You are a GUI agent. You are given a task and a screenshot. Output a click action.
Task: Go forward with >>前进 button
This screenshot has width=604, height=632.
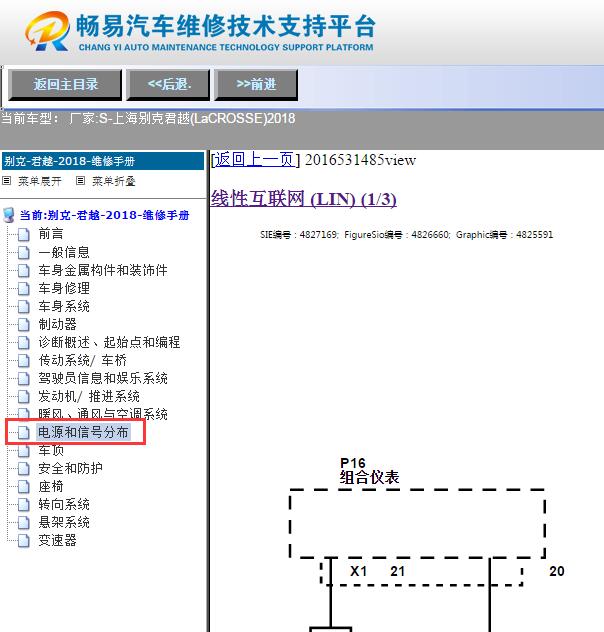[x=256, y=84]
